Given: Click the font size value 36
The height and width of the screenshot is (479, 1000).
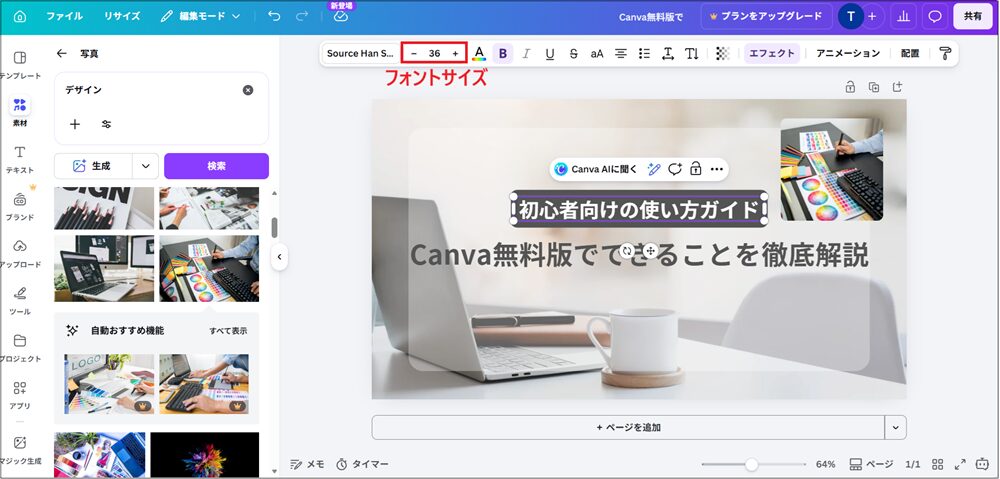Looking at the screenshot, I should 434,54.
